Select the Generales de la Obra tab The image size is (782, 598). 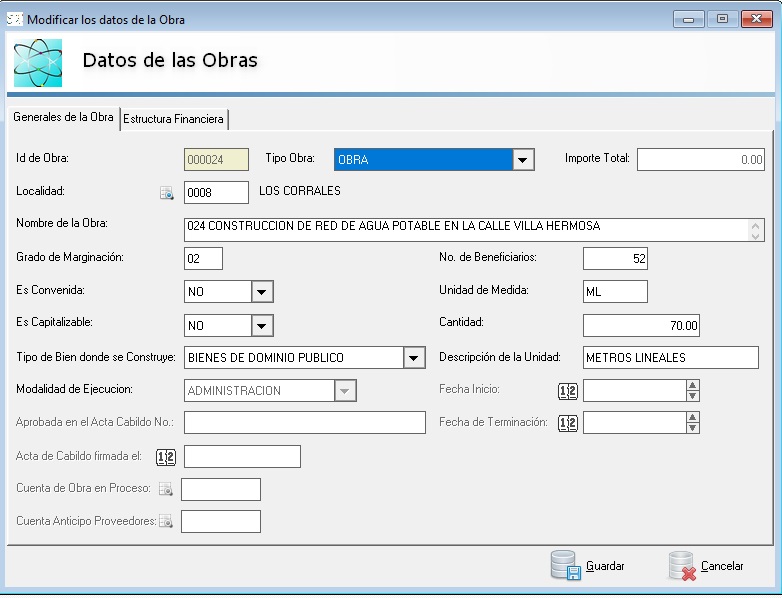click(x=63, y=117)
